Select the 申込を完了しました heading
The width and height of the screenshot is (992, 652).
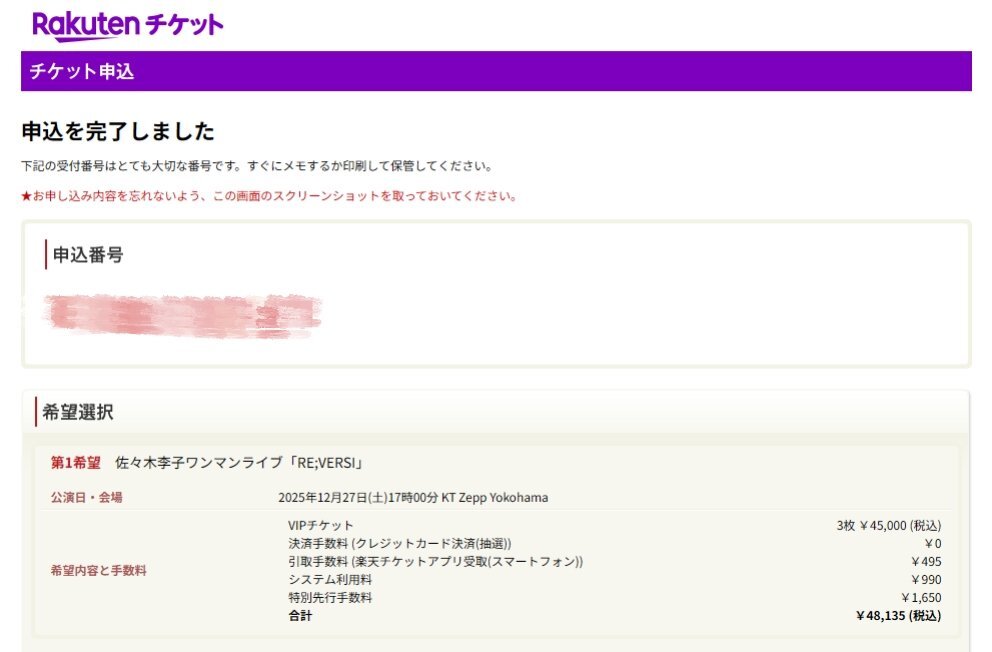click(x=118, y=132)
